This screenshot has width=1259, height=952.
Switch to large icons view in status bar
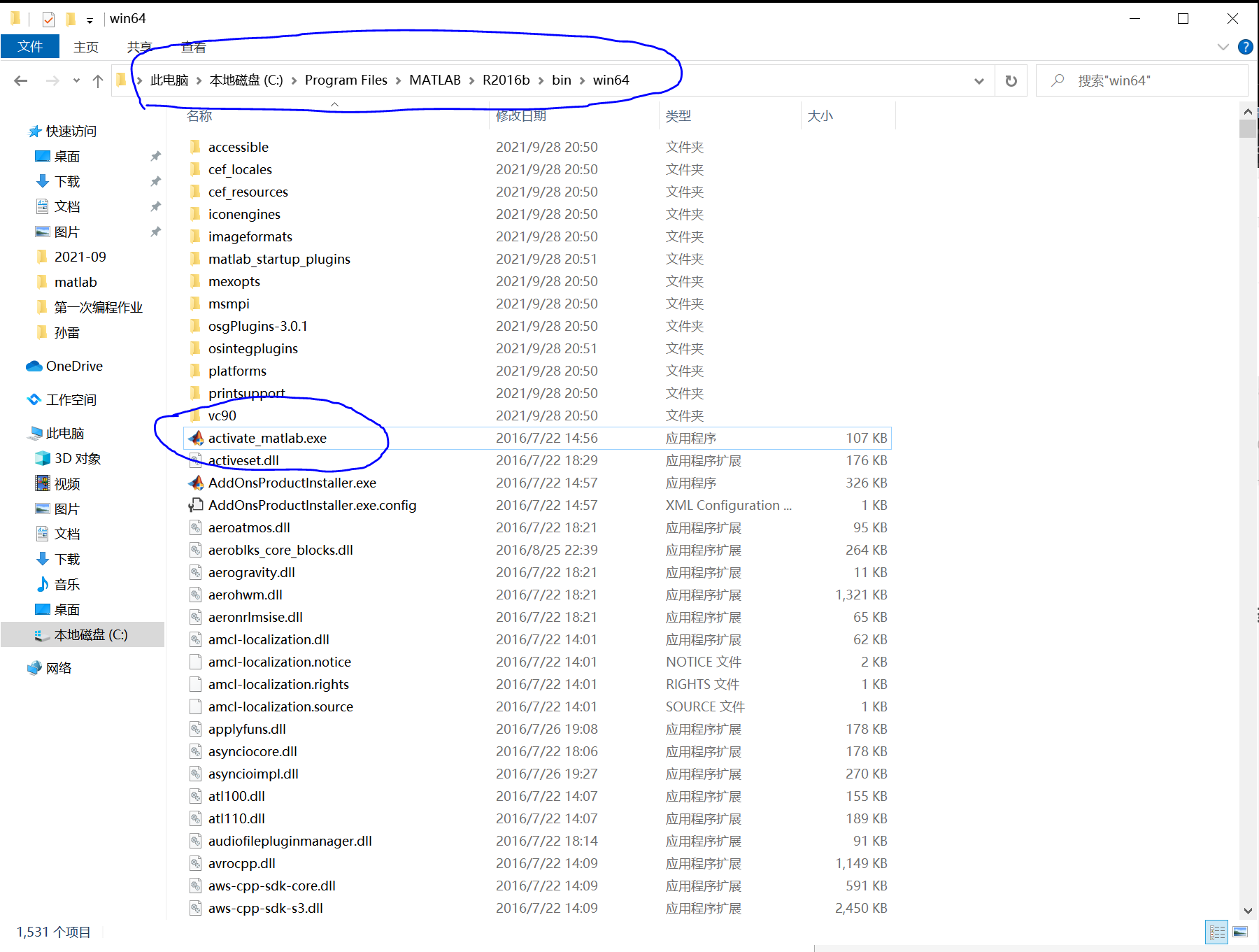click(x=1240, y=932)
